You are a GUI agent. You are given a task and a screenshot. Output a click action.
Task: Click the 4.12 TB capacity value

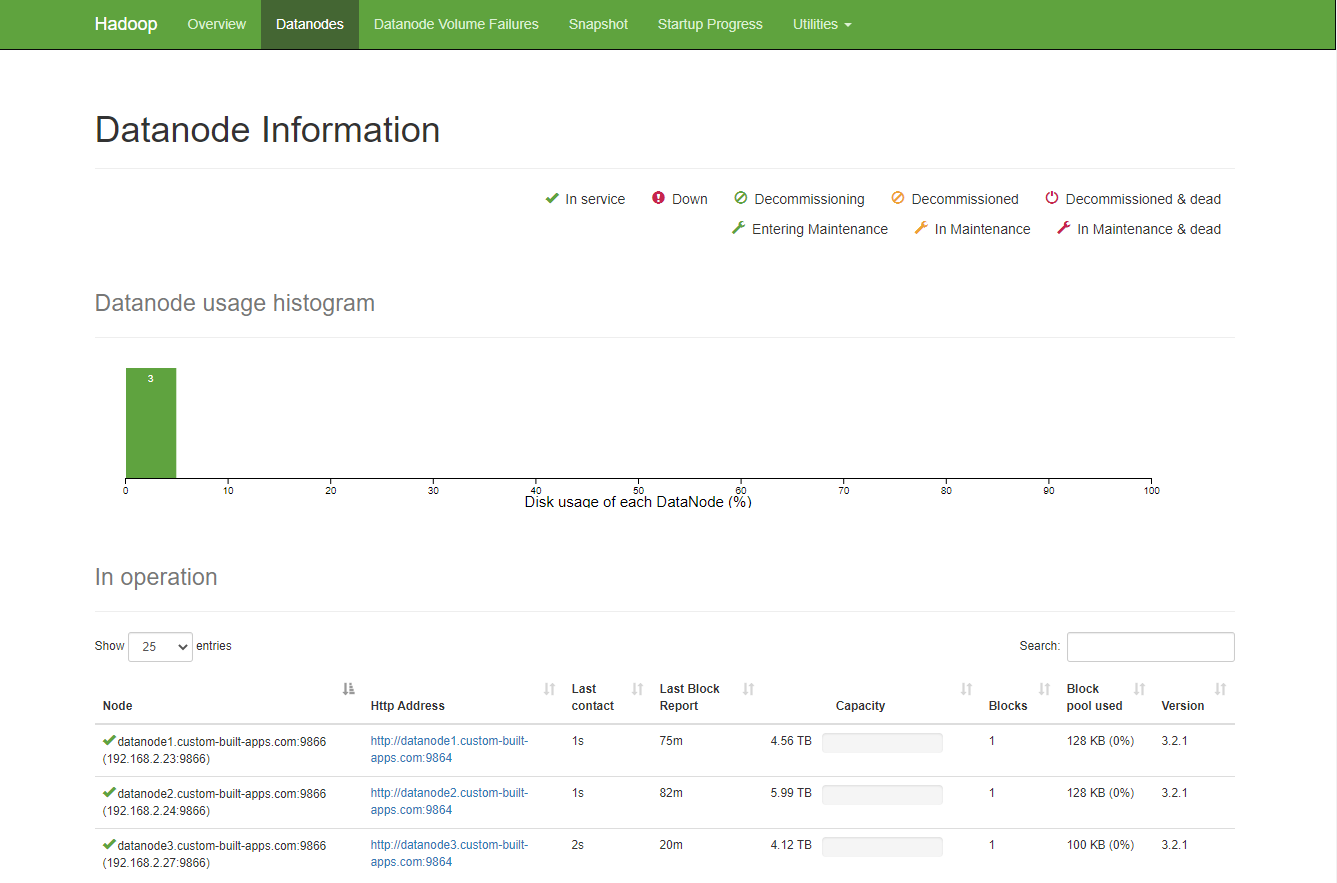[x=791, y=845]
